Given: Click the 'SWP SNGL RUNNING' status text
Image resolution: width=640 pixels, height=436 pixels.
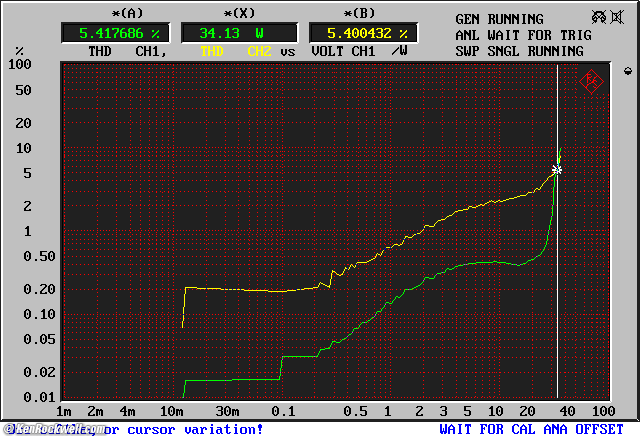Looking at the screenshot, I should [520, 51].
